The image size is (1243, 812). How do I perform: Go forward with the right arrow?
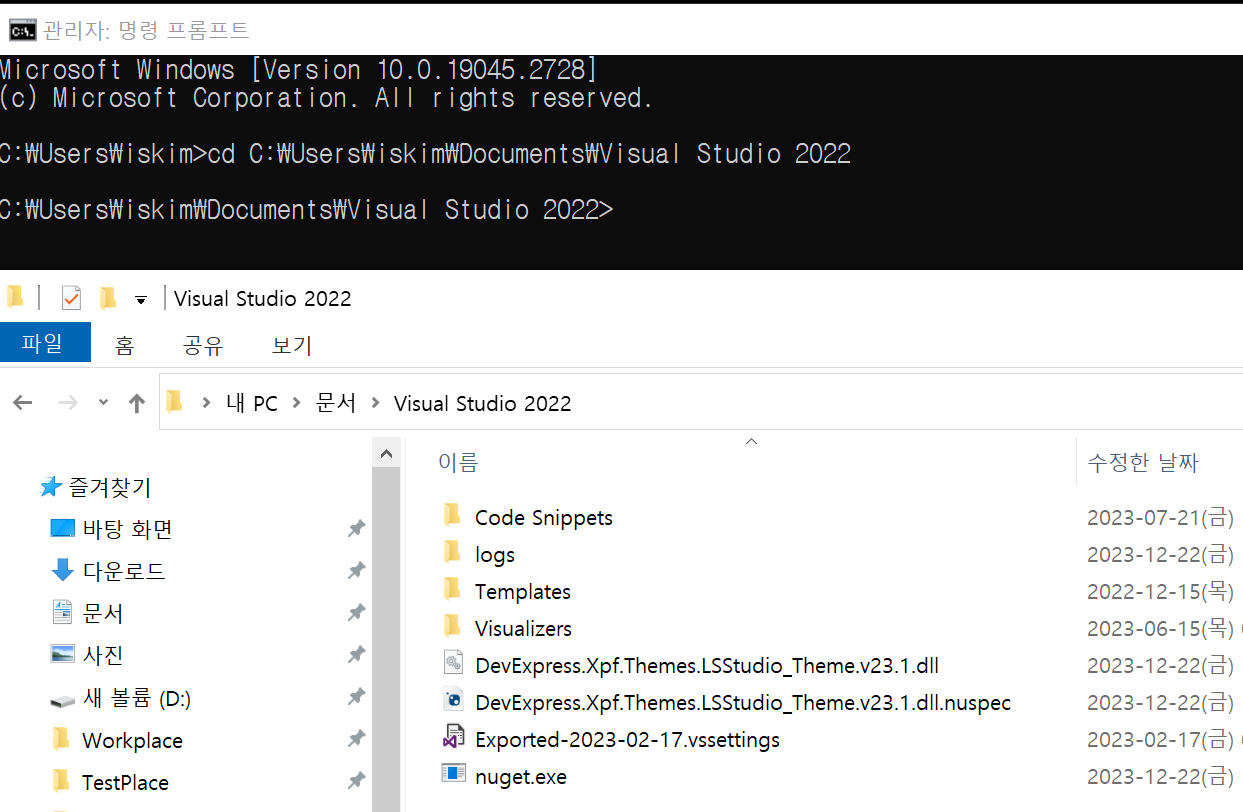coord(69,403)
